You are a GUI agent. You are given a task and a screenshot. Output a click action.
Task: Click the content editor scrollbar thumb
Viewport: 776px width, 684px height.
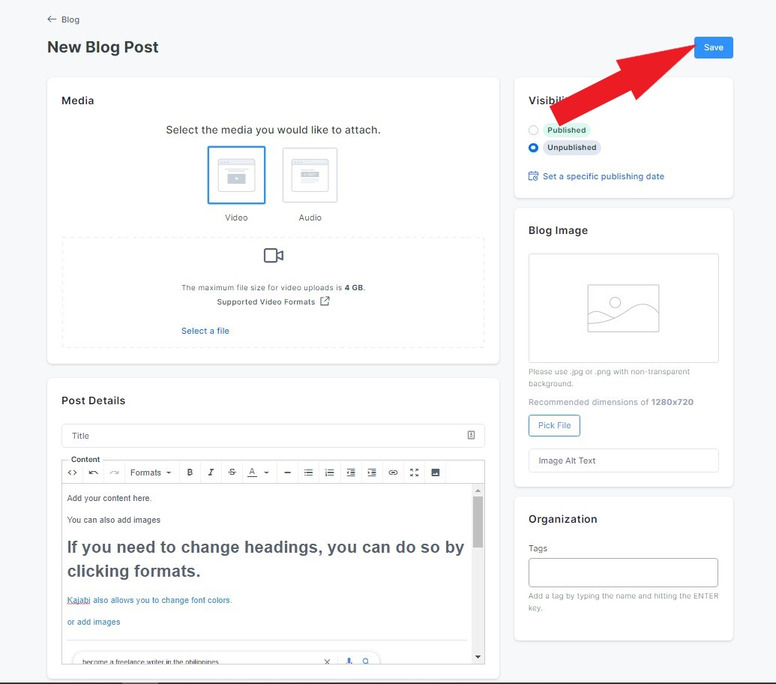pos(478,522)
